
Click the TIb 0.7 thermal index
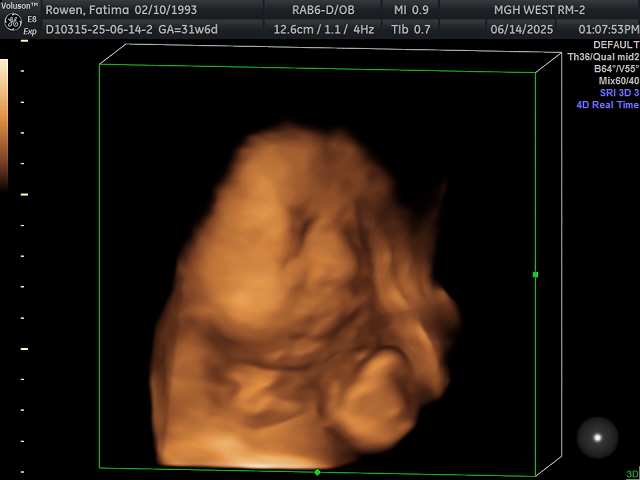point(412,29)
